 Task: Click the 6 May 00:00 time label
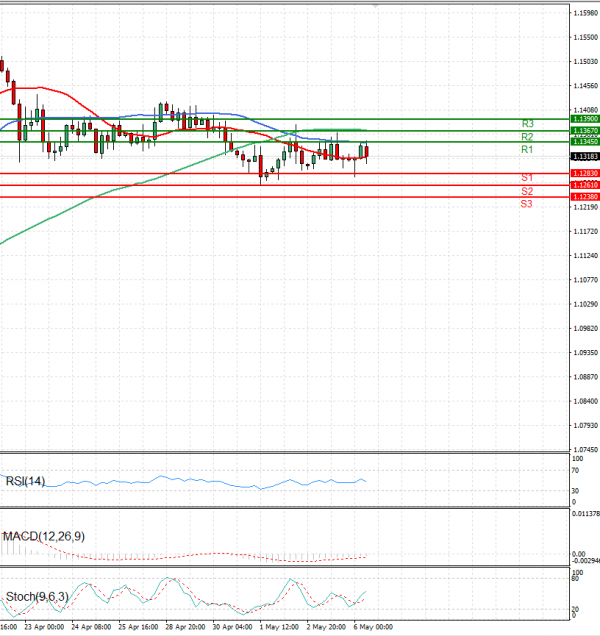click(373, 627)
